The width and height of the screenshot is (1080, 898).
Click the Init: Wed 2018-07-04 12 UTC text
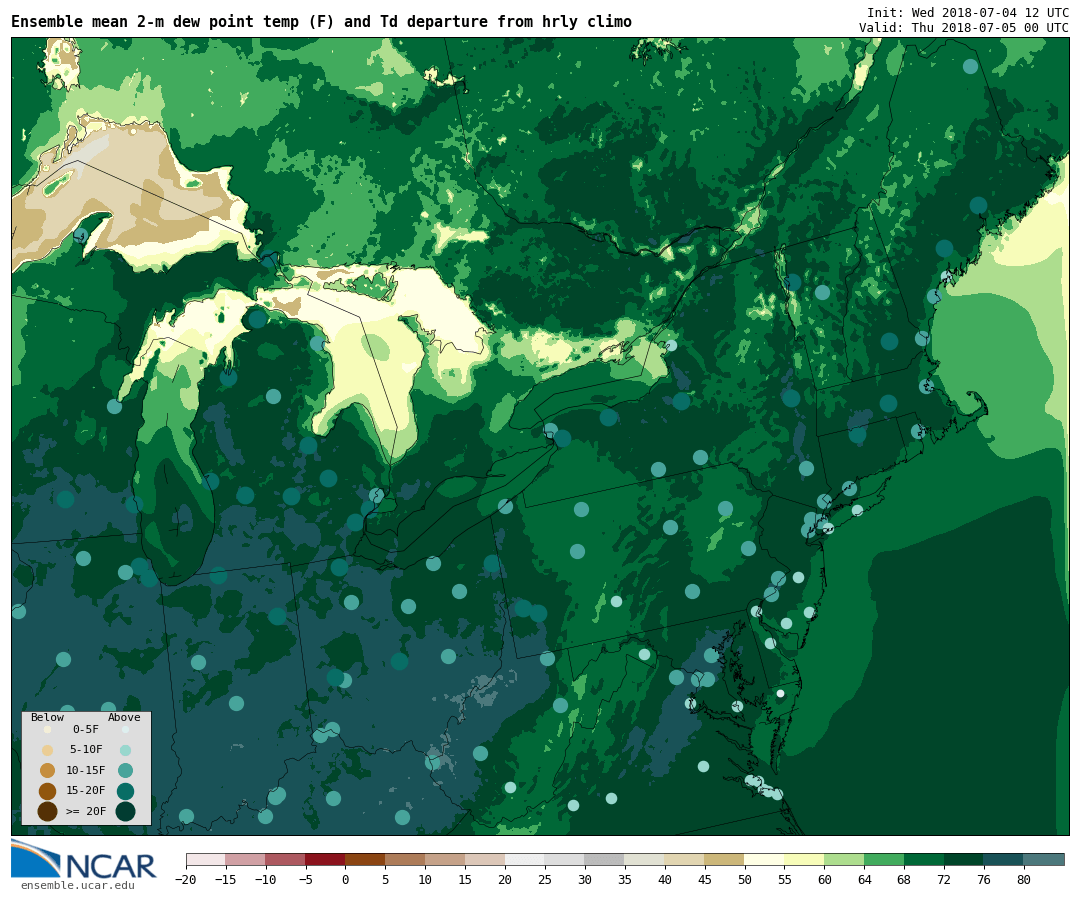[967, 12]
